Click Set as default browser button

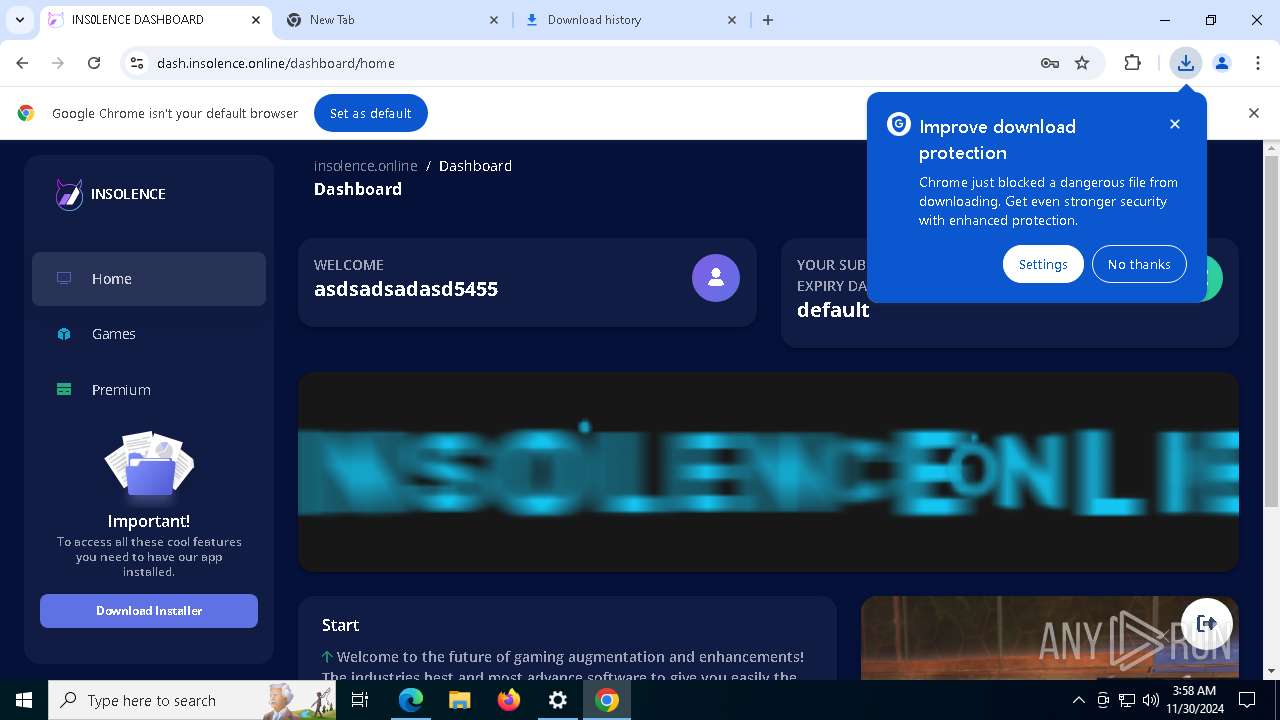[371, 113]
